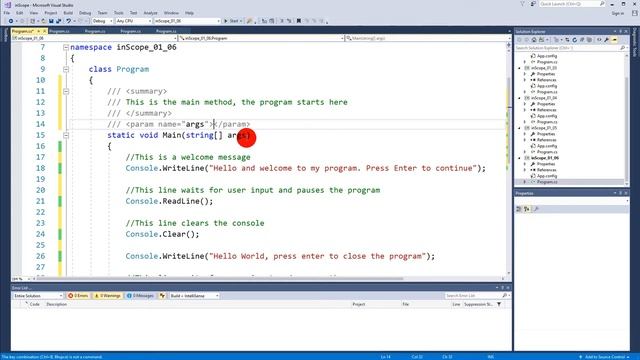Close the active Program.cs* tab

point(44,31)
